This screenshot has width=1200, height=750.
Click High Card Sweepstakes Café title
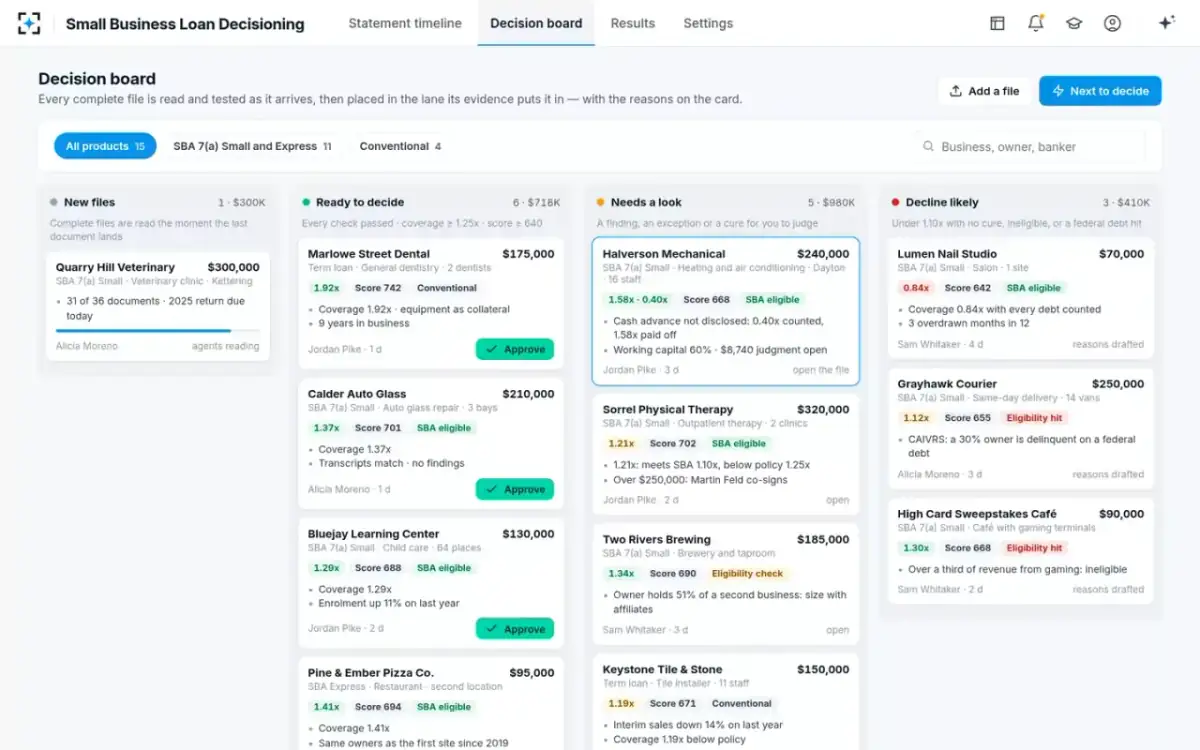click(x=977, y=514)
